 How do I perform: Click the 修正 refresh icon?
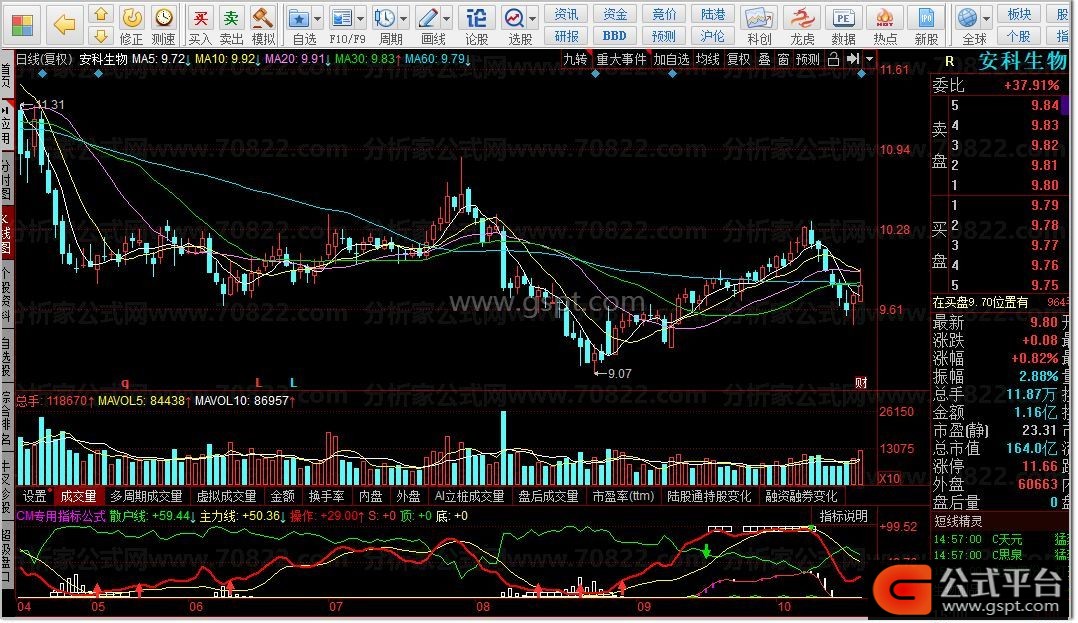pos(131,18)
